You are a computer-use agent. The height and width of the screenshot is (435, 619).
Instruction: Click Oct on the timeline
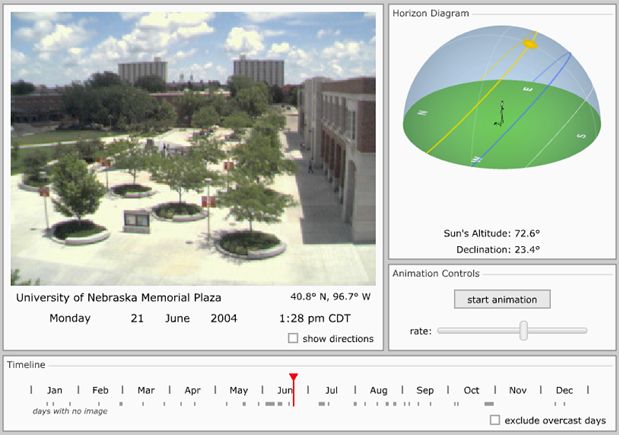click(472, 390)
